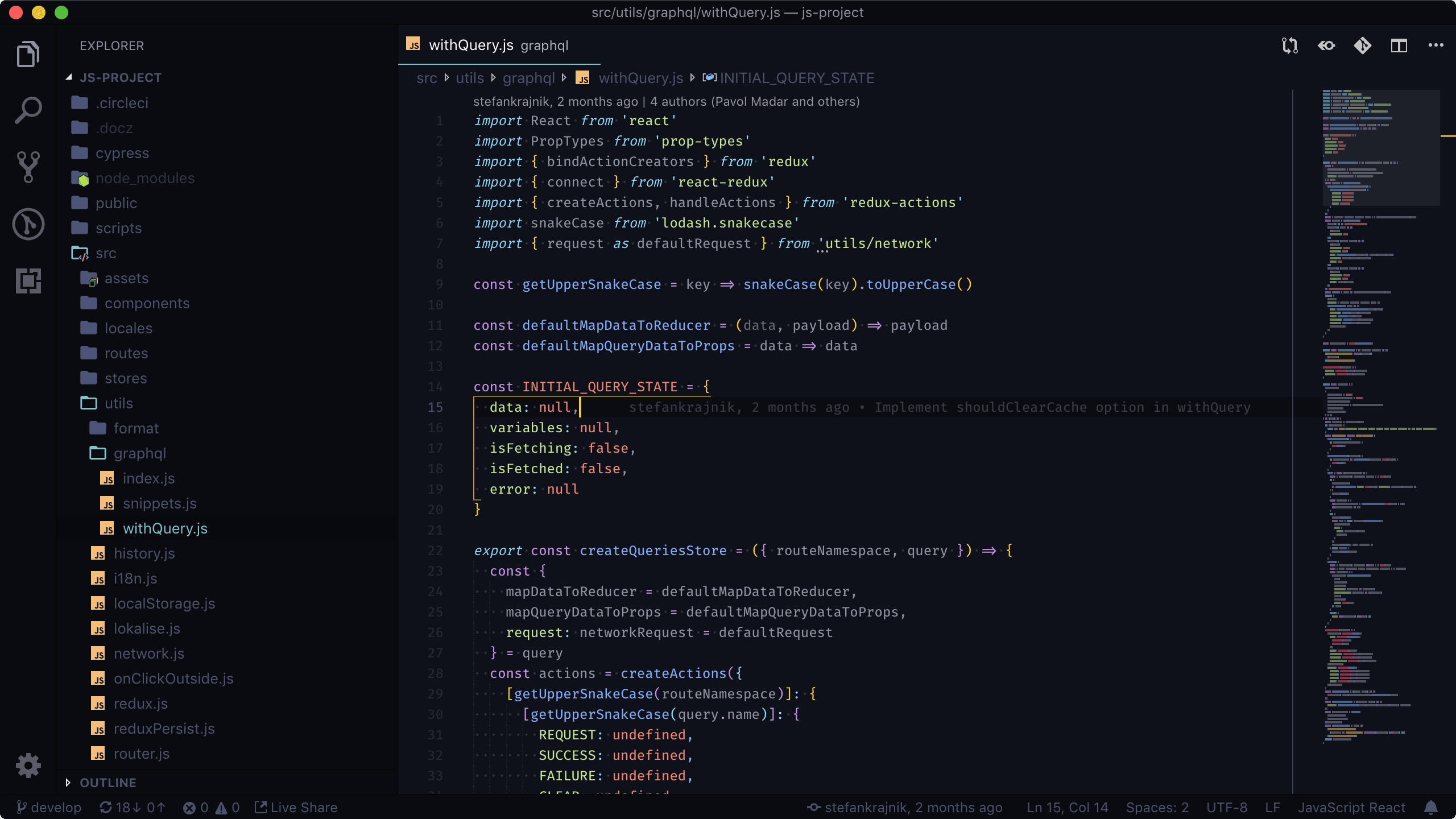Click line number 22 in the gutter
1456x819 pixels.
435,551
